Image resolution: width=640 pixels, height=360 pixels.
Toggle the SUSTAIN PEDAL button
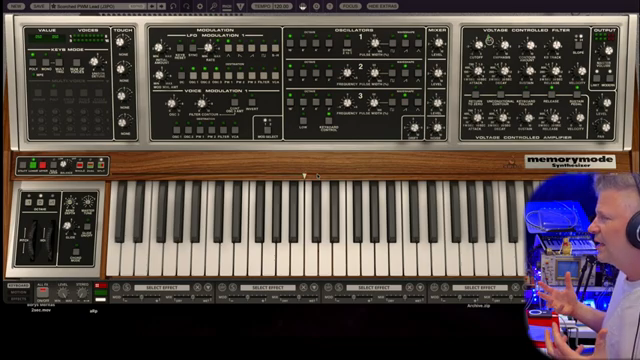click(576, 95)
